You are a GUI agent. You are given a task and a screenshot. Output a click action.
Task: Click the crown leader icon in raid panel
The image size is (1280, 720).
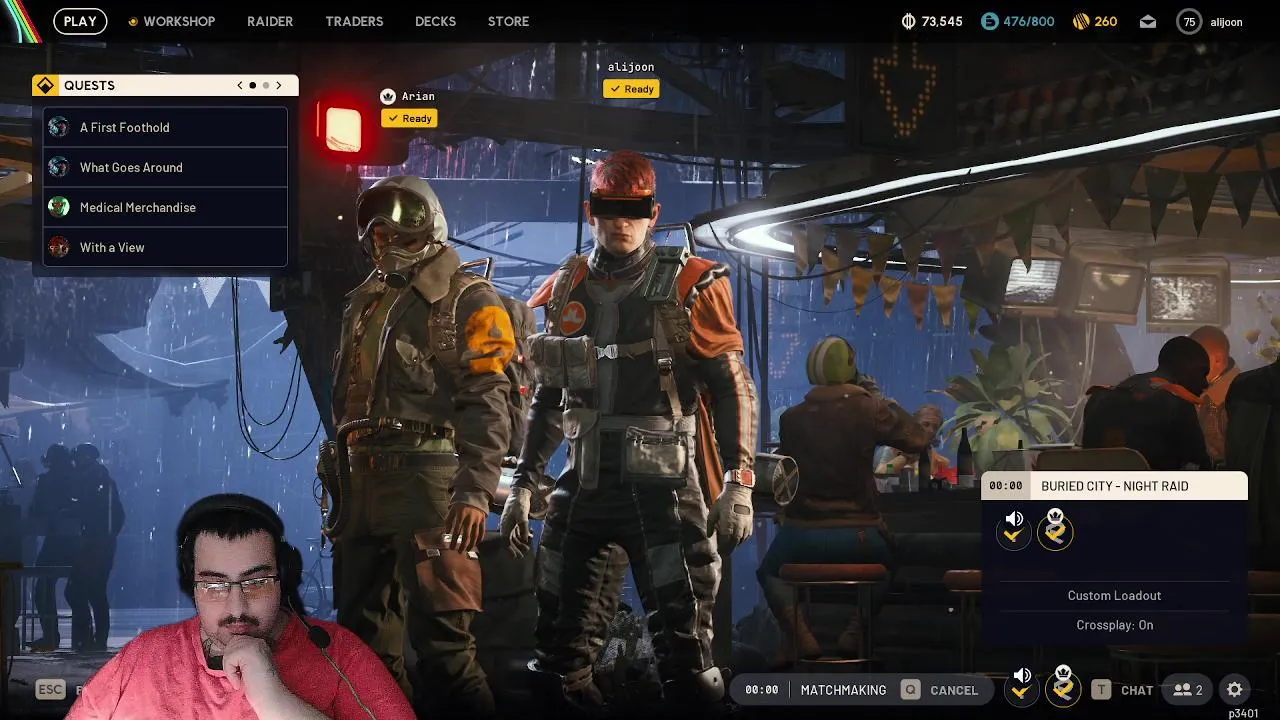click(1055, 528)
